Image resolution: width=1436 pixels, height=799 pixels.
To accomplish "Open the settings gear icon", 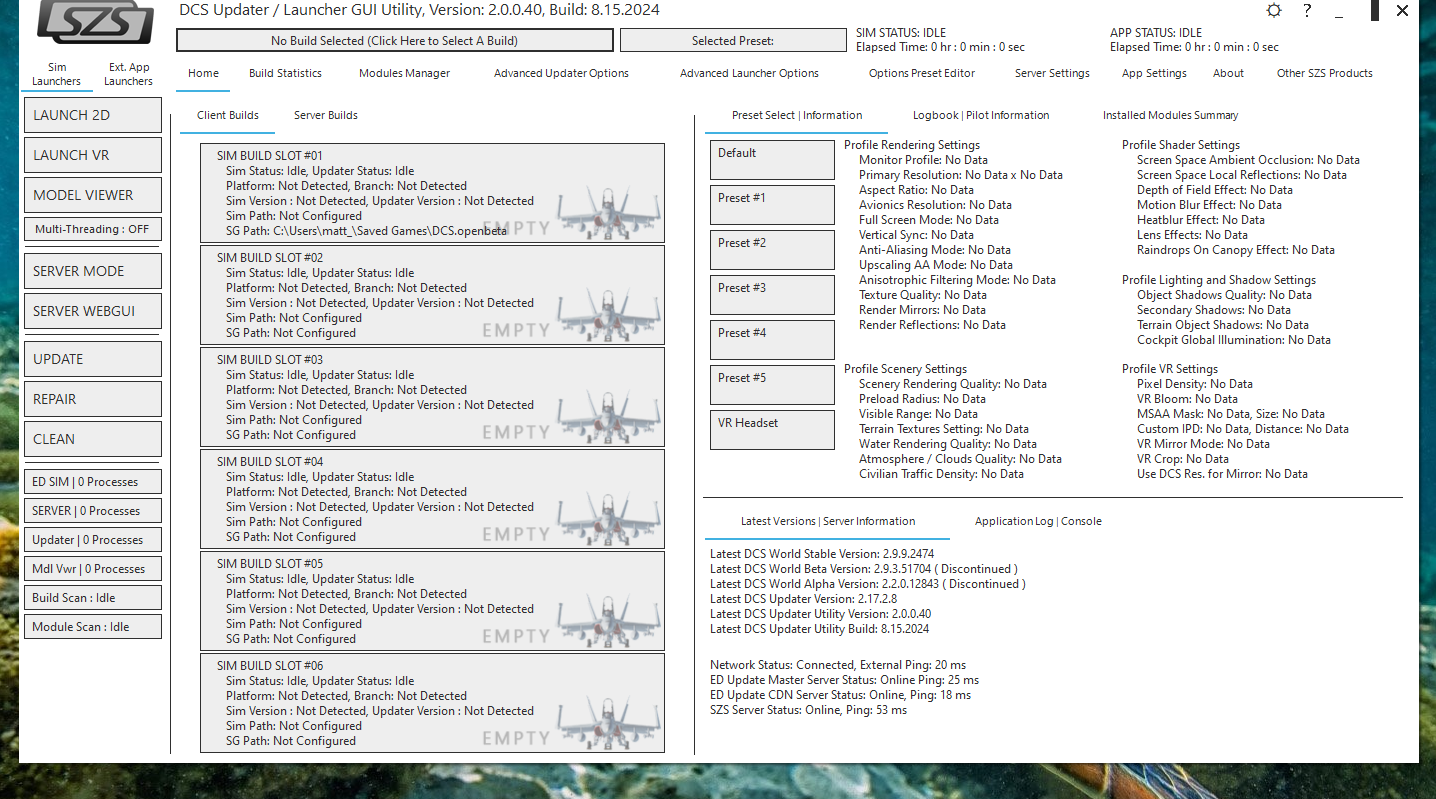I will [x=1273, y=10].
